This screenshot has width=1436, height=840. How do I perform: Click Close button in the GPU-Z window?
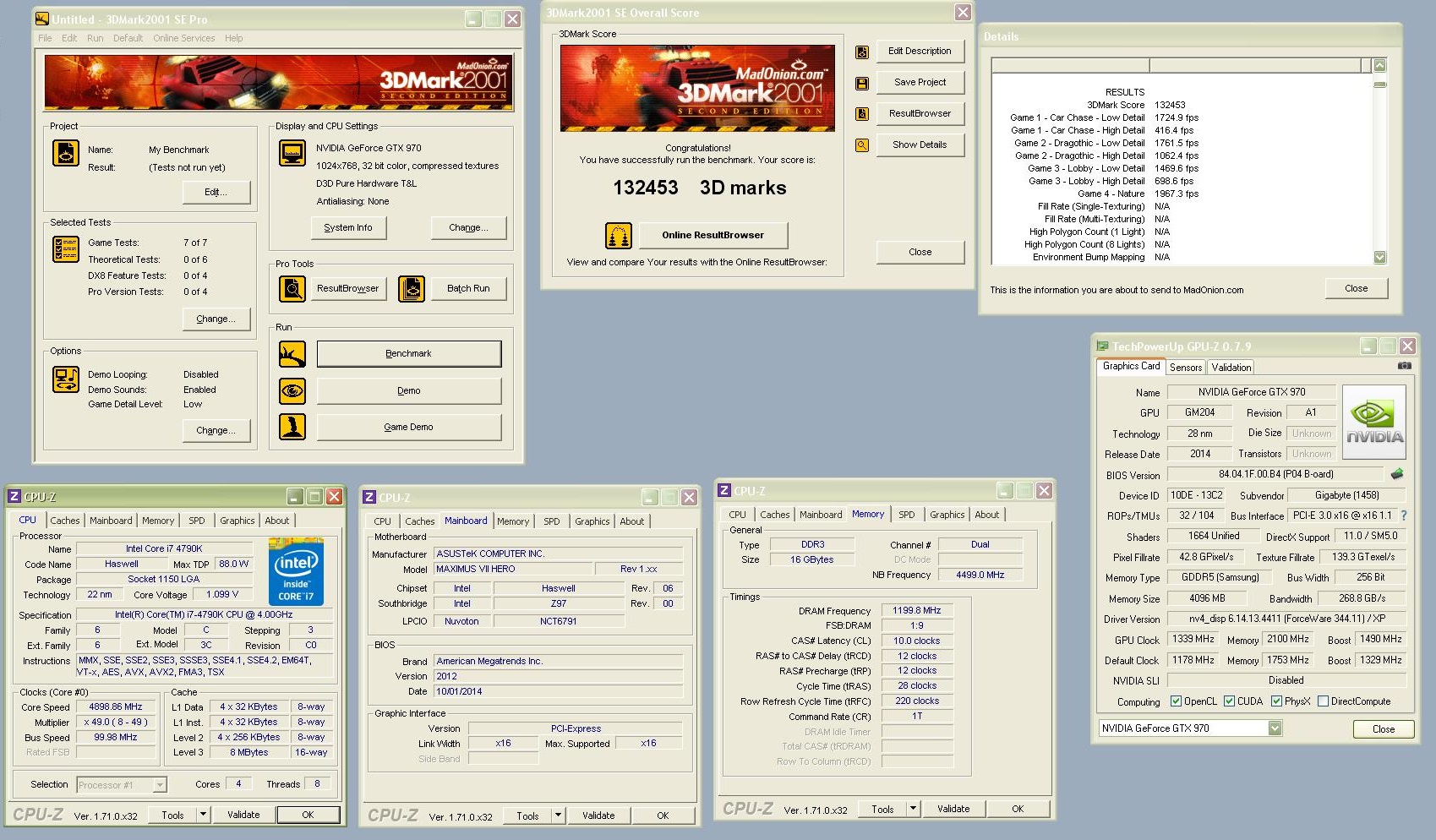1384,728
